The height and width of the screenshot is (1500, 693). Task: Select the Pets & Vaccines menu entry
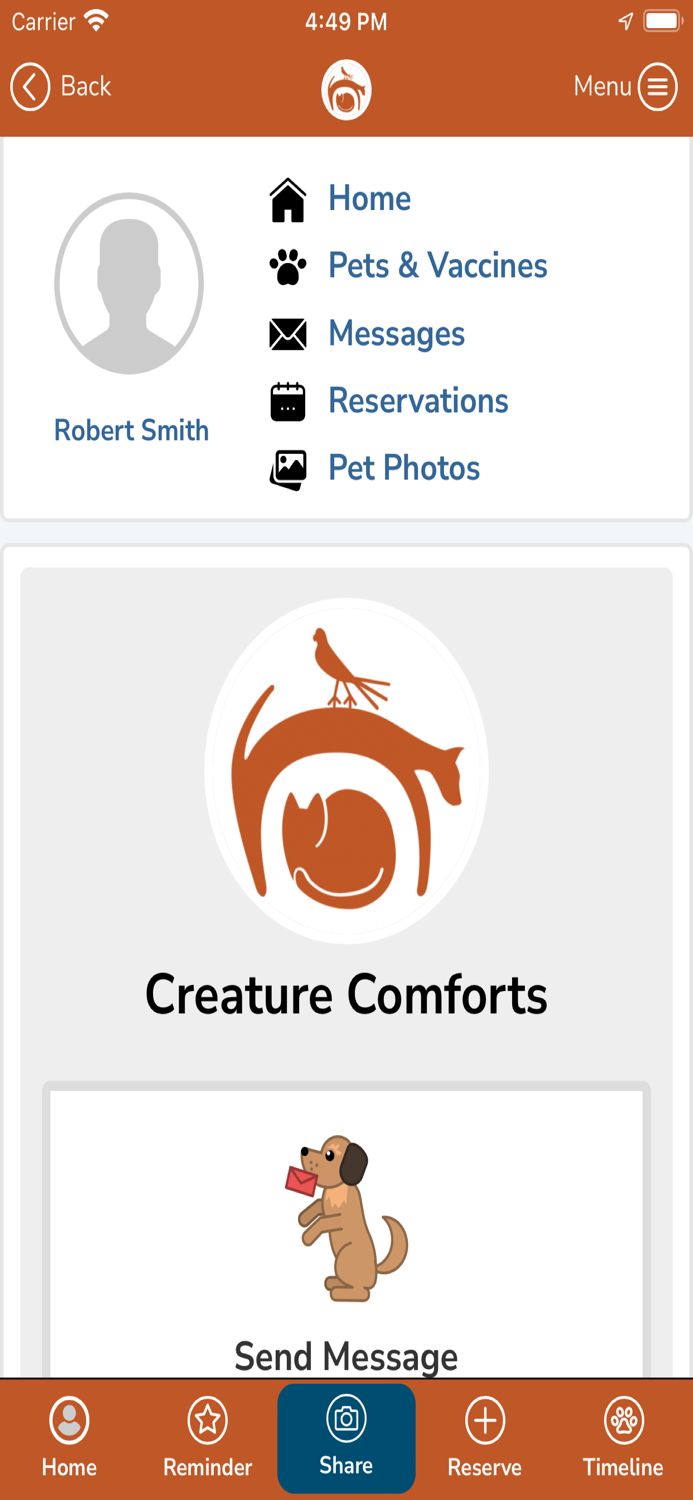(x=437, y=265)
